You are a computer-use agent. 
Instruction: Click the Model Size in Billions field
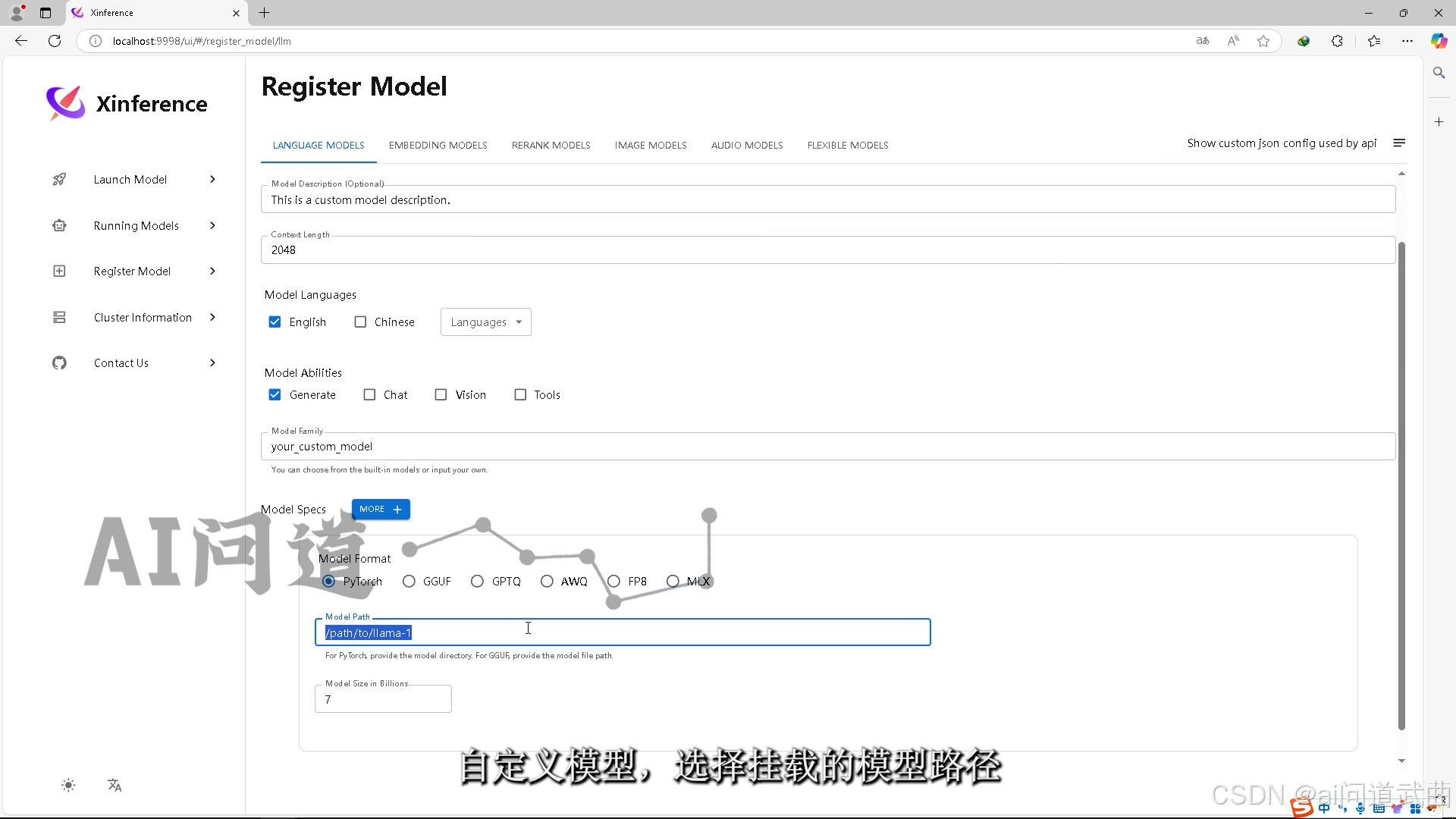[x=383, y=699]
